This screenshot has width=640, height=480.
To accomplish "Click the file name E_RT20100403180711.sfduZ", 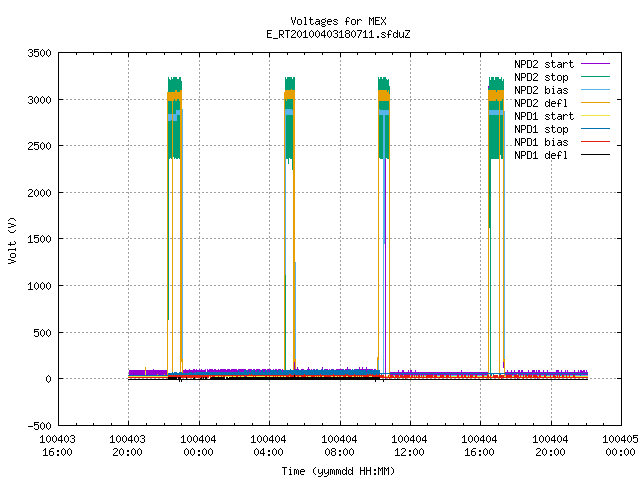I will pyautogui.click(x=338, y=34).
